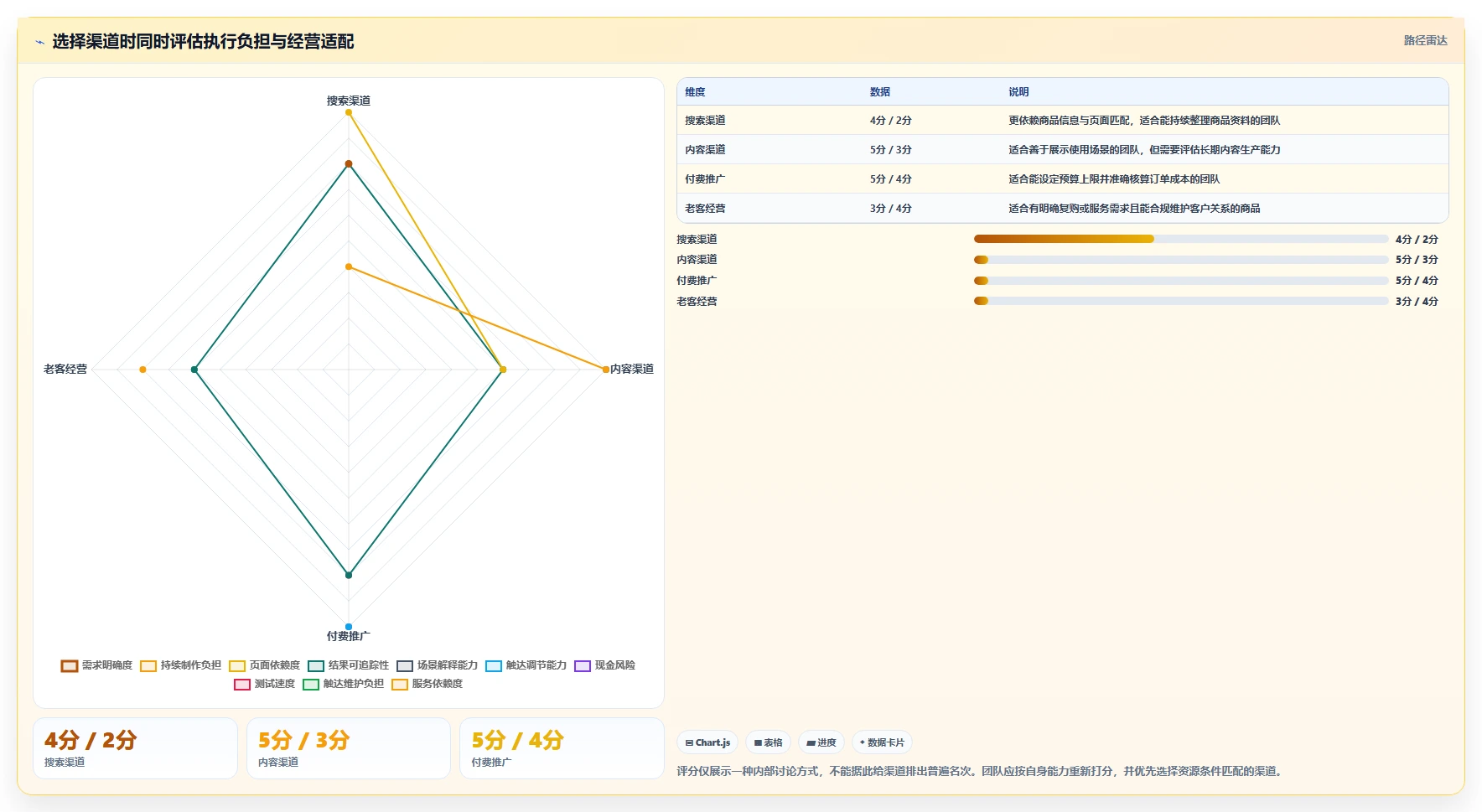Click the 数据 column header
This screenshot has height=812, width=1482.
click(880, 92)
